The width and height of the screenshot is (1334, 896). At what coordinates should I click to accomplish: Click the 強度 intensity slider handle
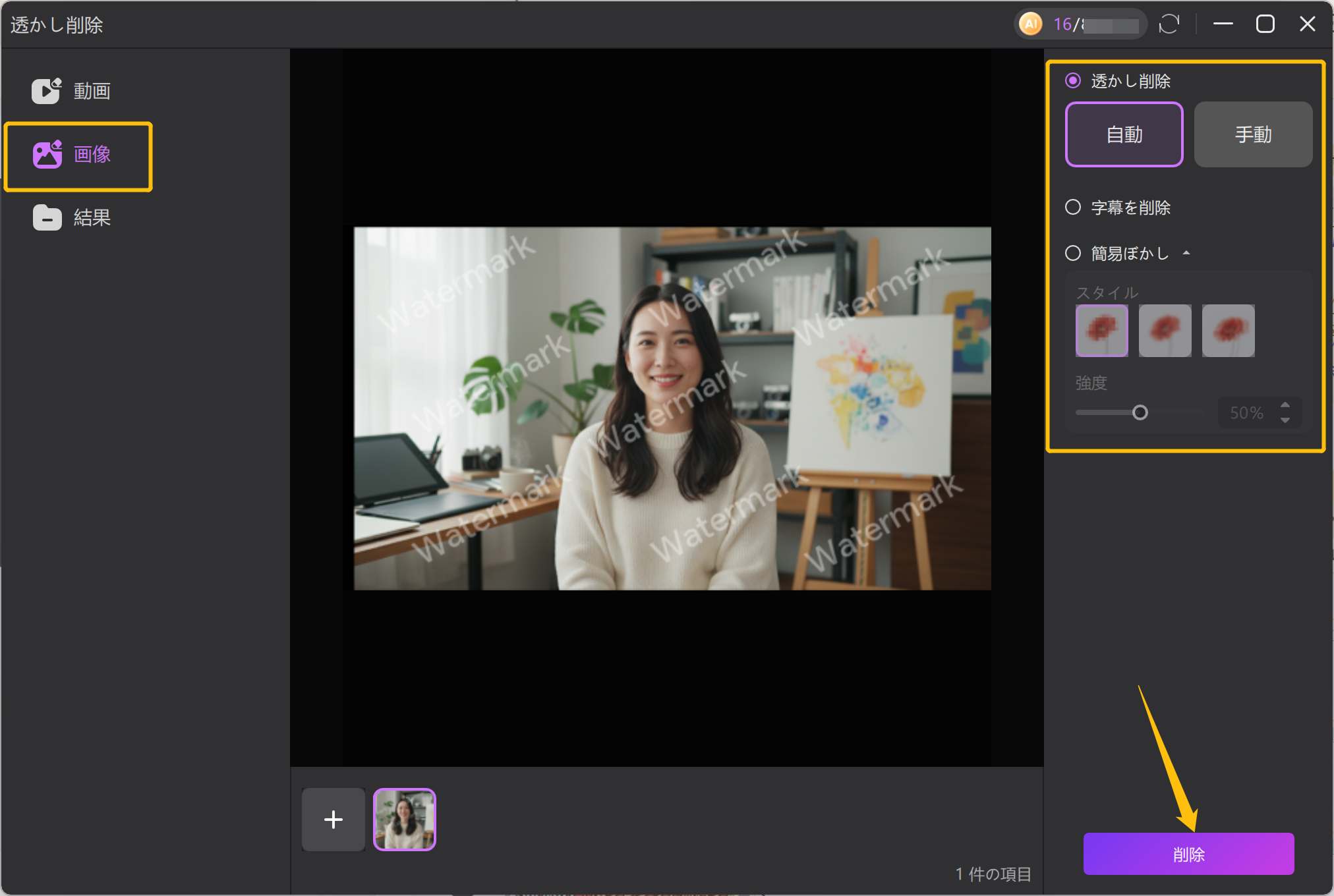(1140, 412)
